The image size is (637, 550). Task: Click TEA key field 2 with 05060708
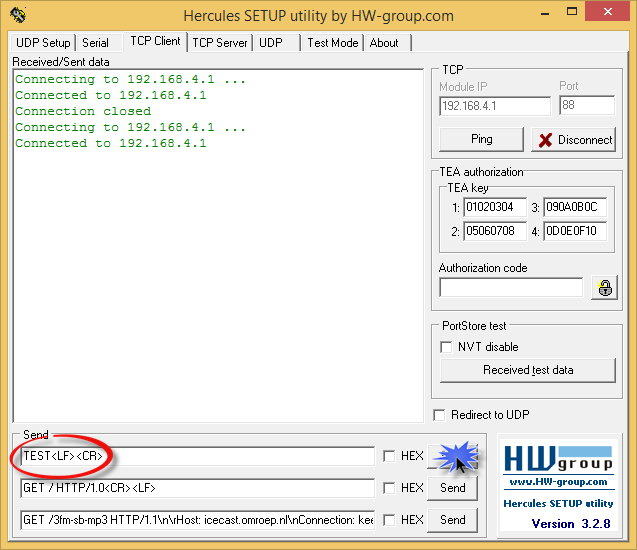[x=495, y=231]
